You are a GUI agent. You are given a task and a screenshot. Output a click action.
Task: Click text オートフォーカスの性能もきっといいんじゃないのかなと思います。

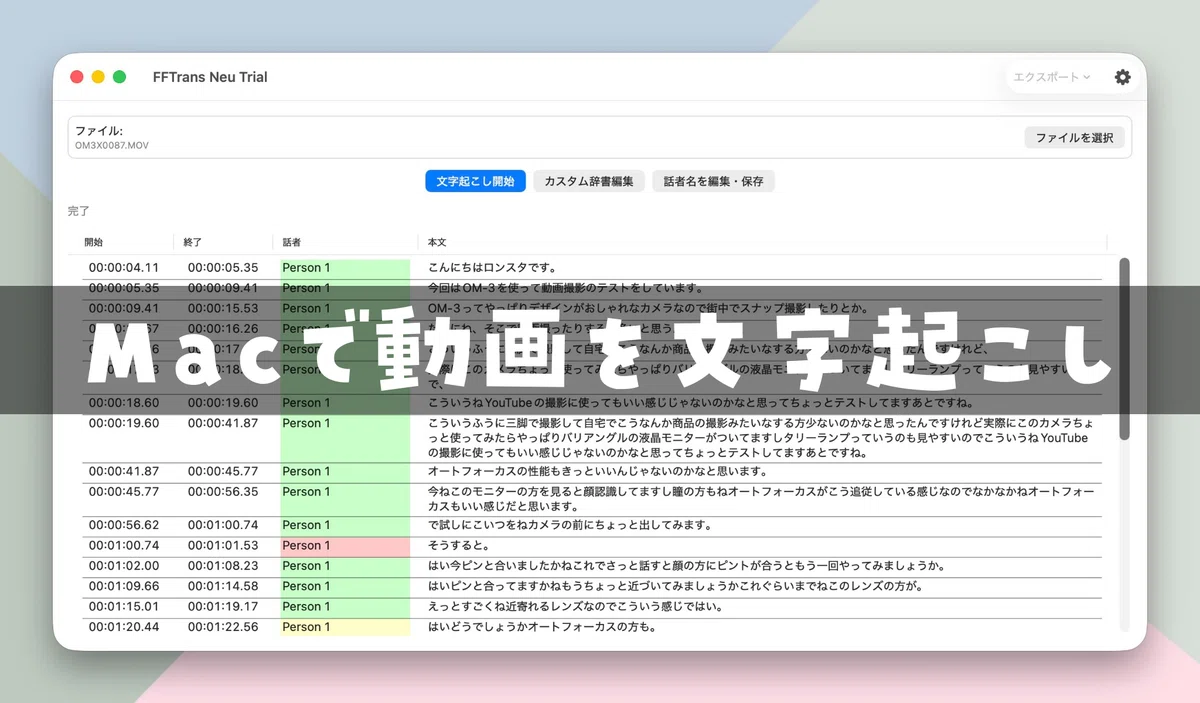[598, 471]
